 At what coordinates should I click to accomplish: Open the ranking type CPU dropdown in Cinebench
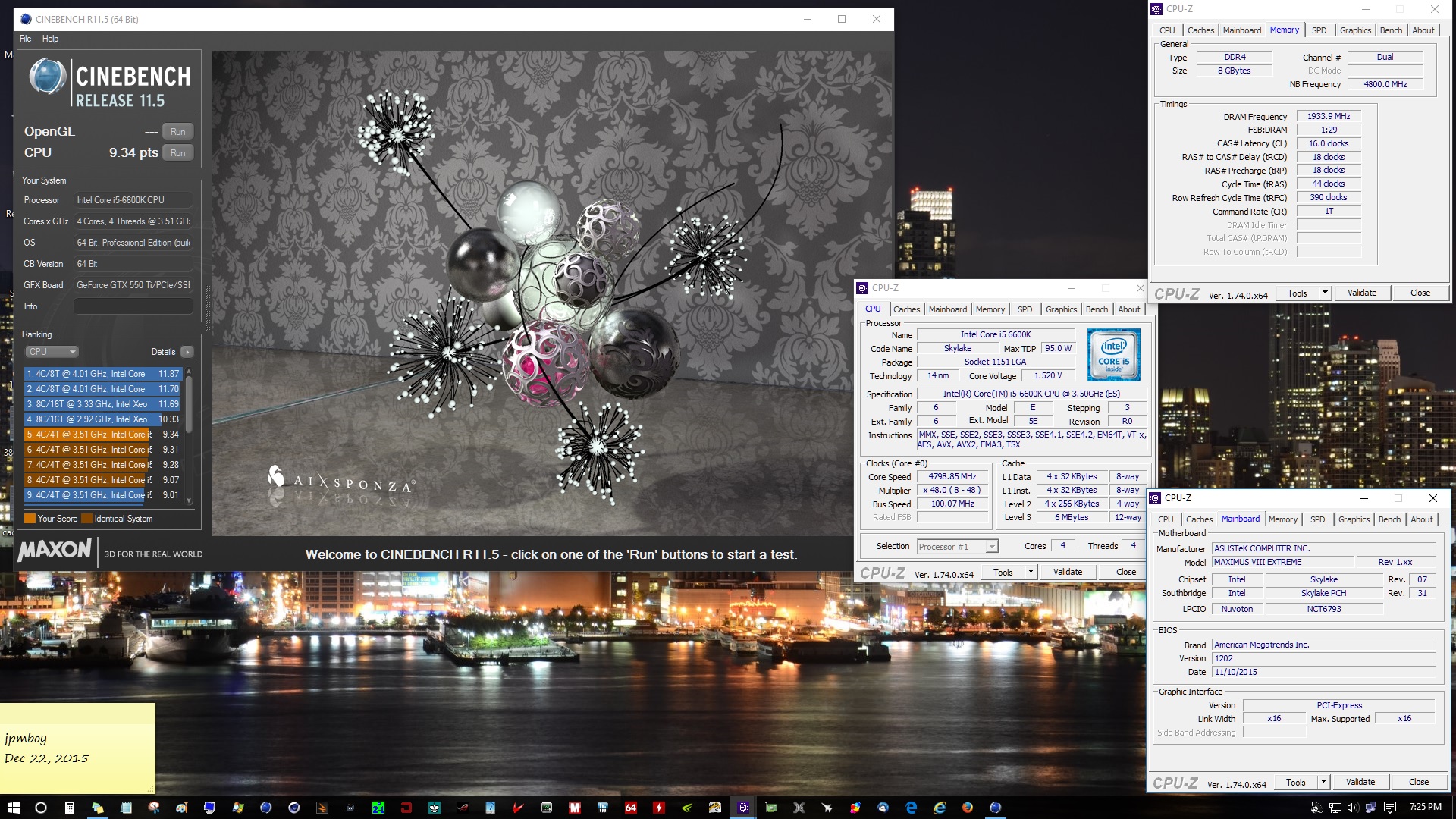(52, 352)
